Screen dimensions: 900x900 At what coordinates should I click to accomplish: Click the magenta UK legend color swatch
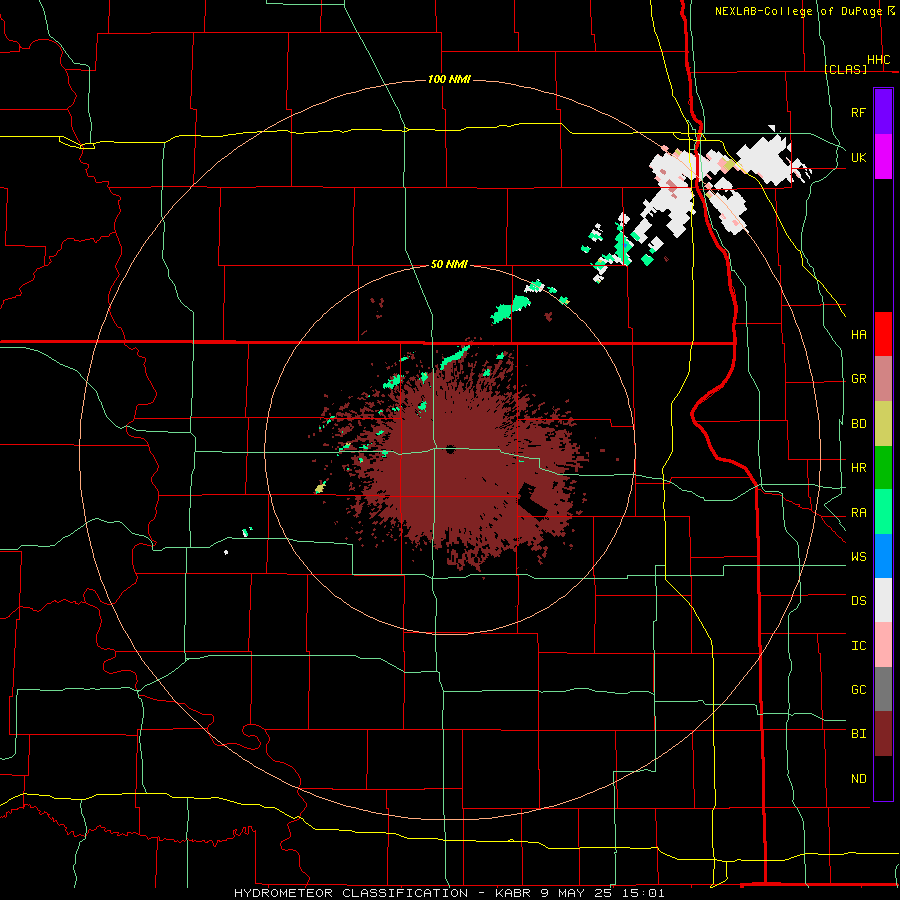click(x=883, y=157)
